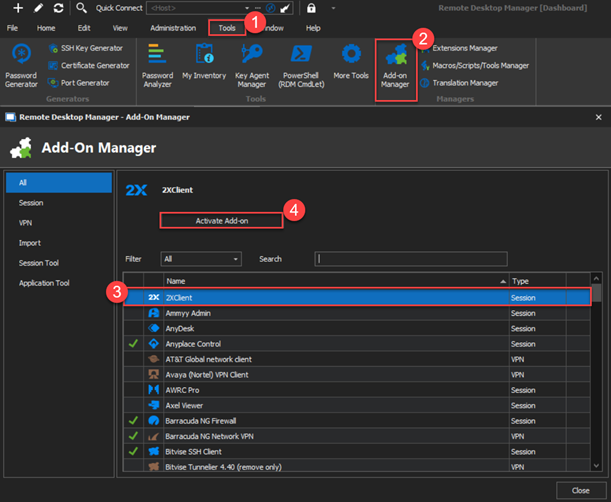Open the Add-on Manager ribbon button
This screenshot has width=611, height=502.
point(396,64)
